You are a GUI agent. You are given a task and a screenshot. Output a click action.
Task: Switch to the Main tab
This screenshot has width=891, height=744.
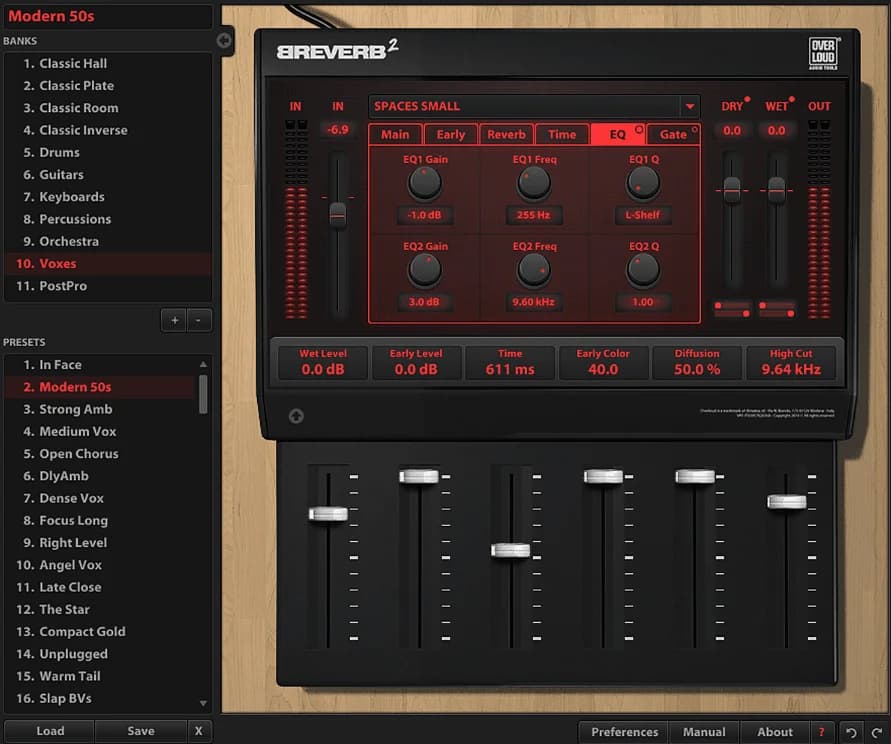click(395, 133)
